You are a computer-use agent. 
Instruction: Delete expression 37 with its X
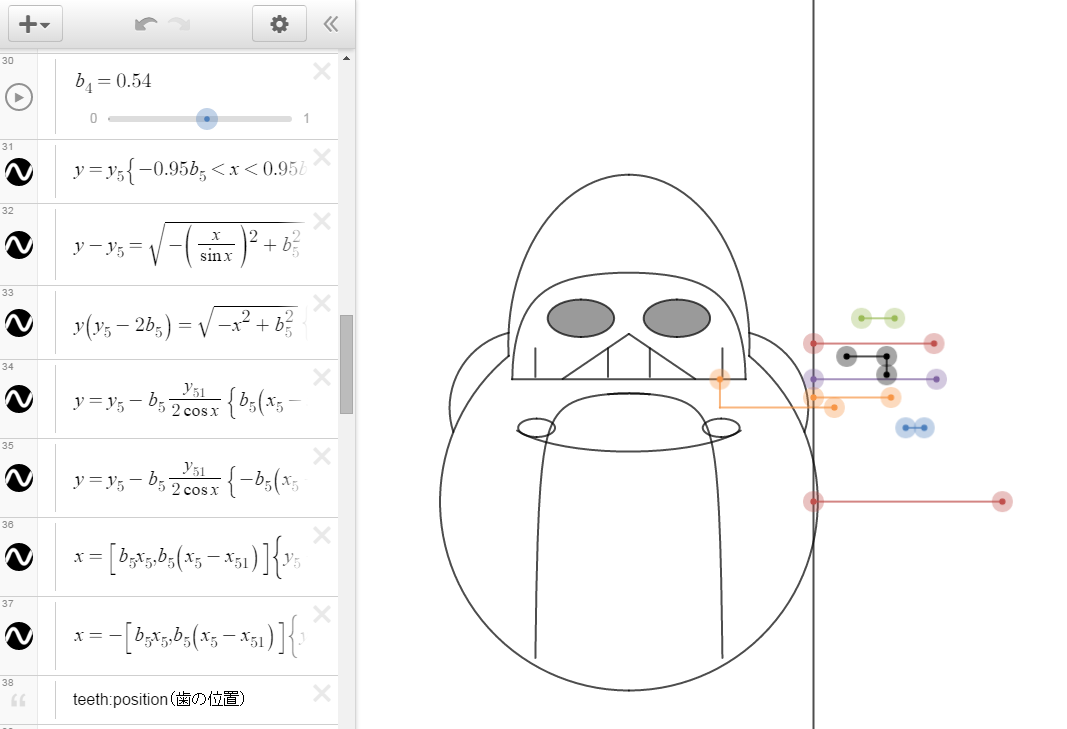pyautogui.click(x=322, y=614)
